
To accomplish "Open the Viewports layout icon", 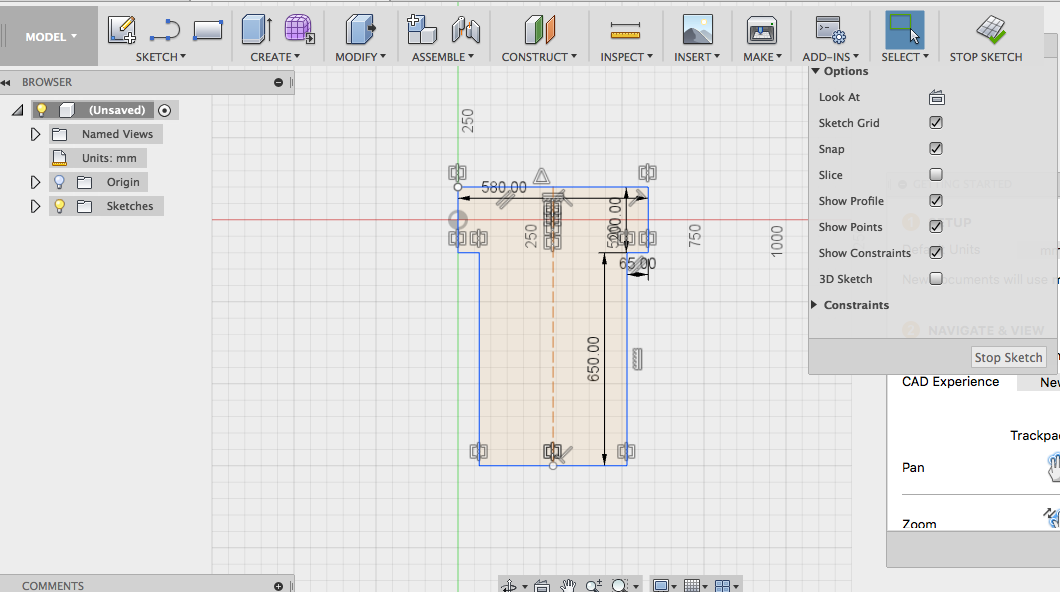I will pos(722,586).
